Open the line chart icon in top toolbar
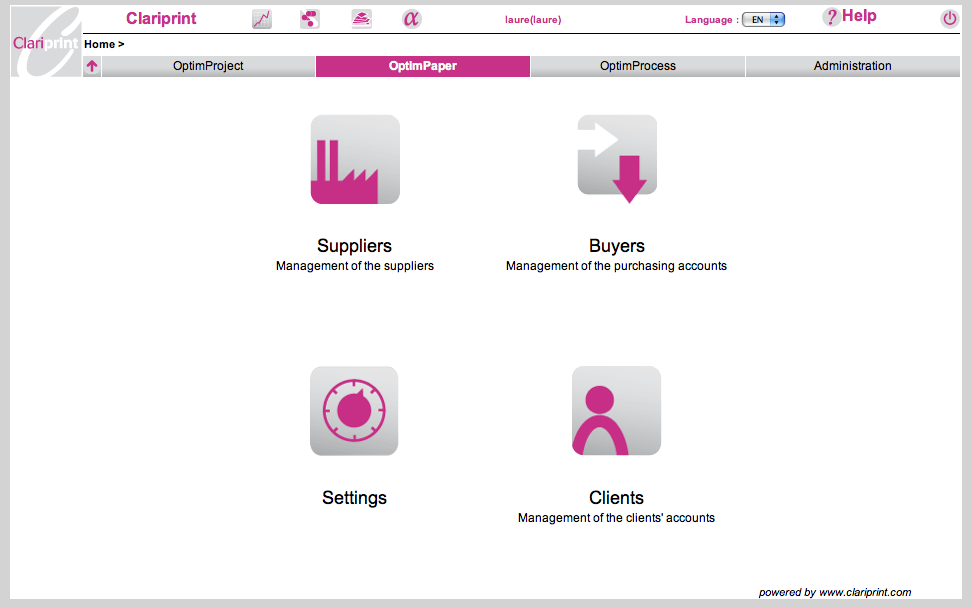Viewport: 972px width, 608px height. coord(262,19)
